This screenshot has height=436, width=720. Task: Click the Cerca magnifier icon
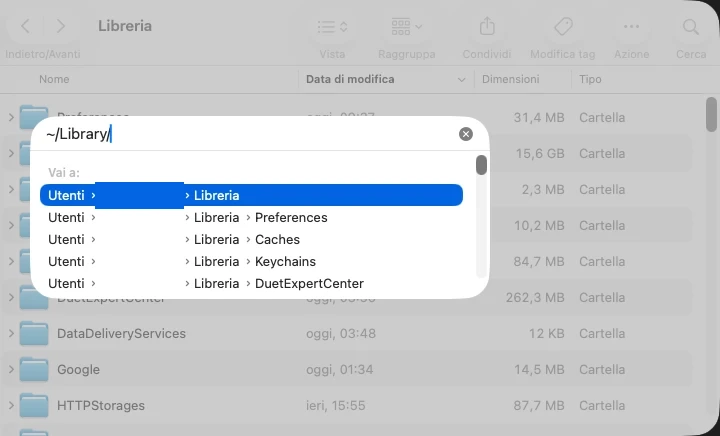(691, 27)
